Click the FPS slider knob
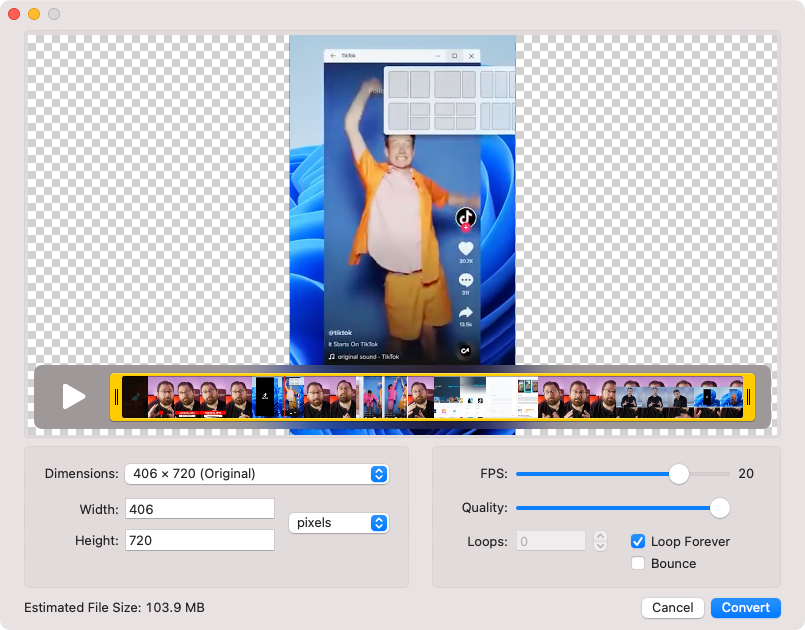Viewport: 805px width, 630px height. [680, 474]
